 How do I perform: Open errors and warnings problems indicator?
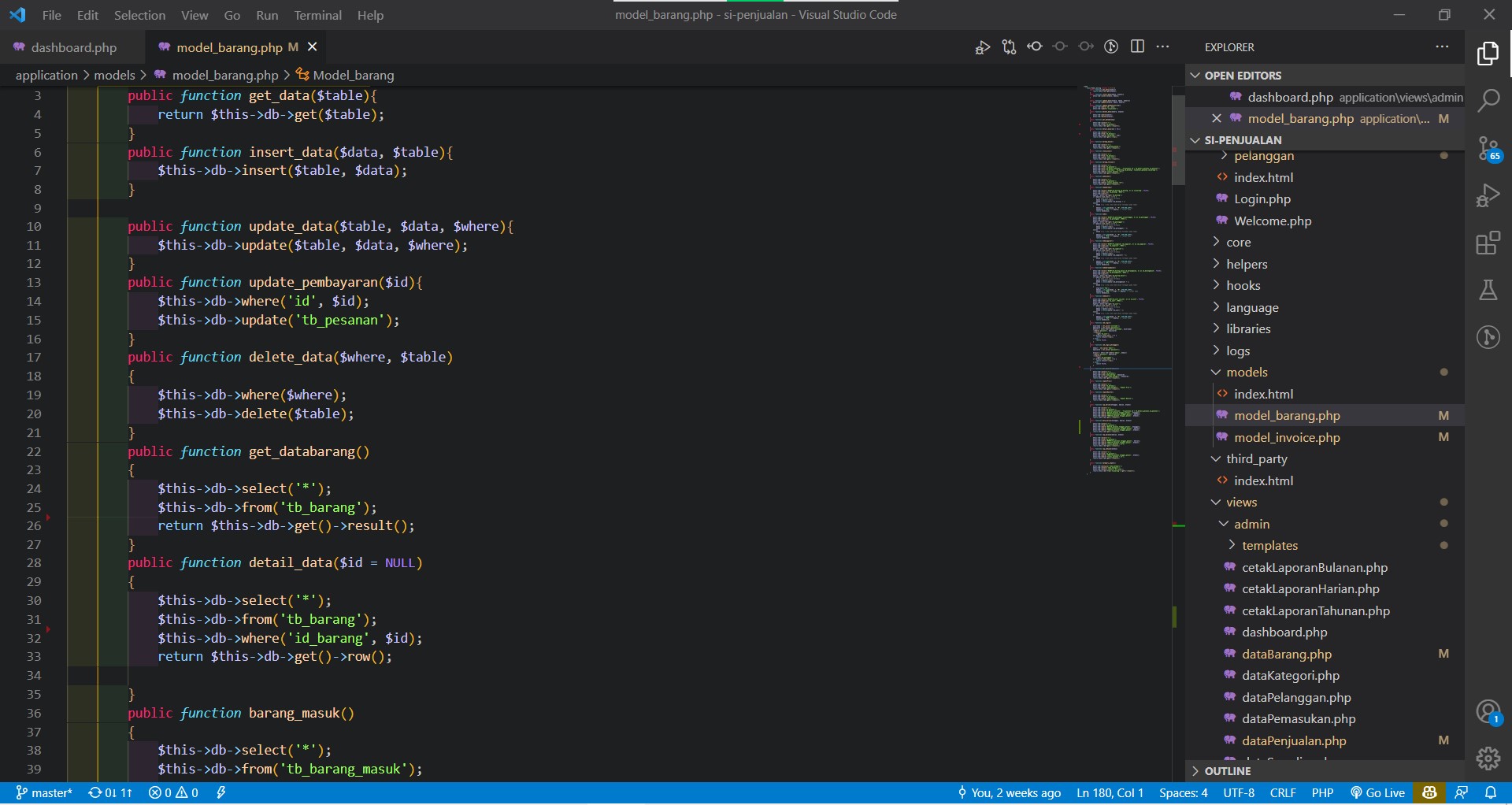[x=173, y=793]
